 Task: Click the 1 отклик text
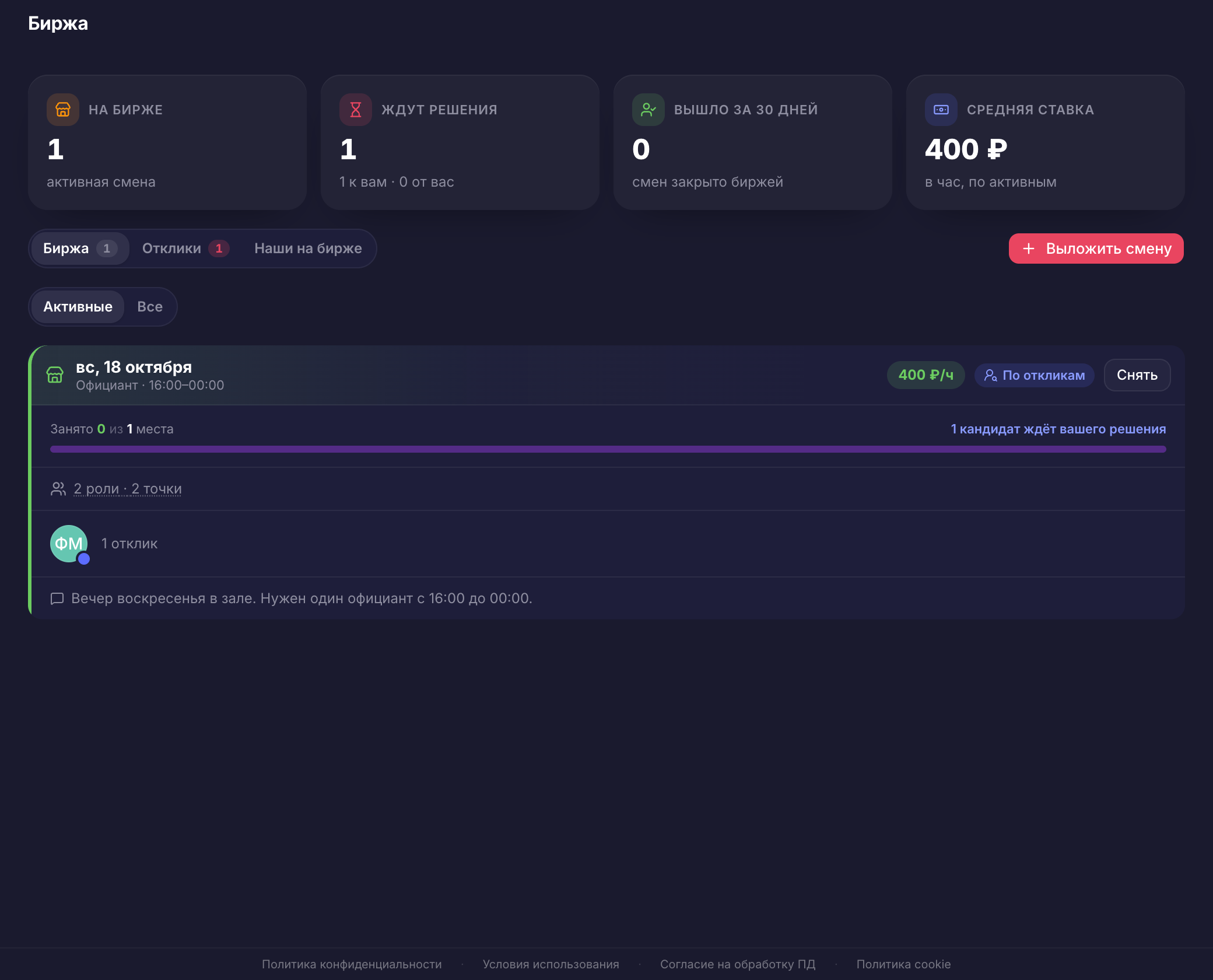click(x=129, y=544)
